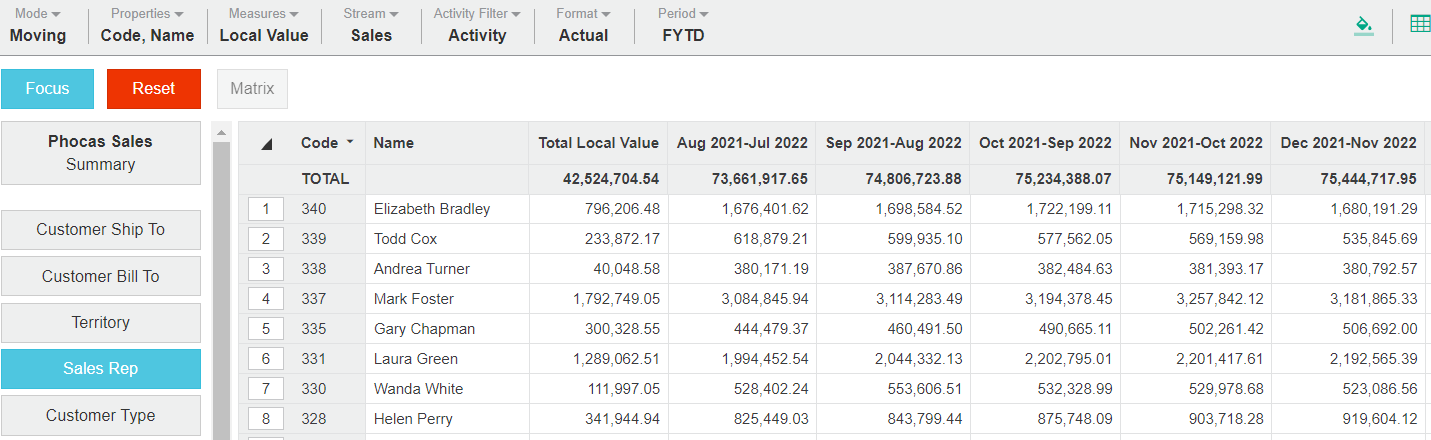Viewport: 1431px width, 440px height.
Task: Click the paint bucket highlight icon
Action: (1363, 25)
